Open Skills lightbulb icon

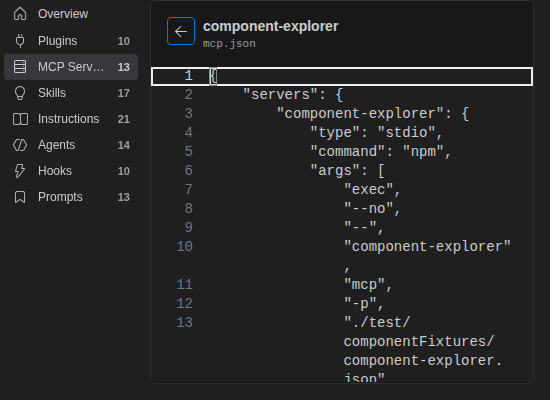pyautogui.click(x=20, y=93)
